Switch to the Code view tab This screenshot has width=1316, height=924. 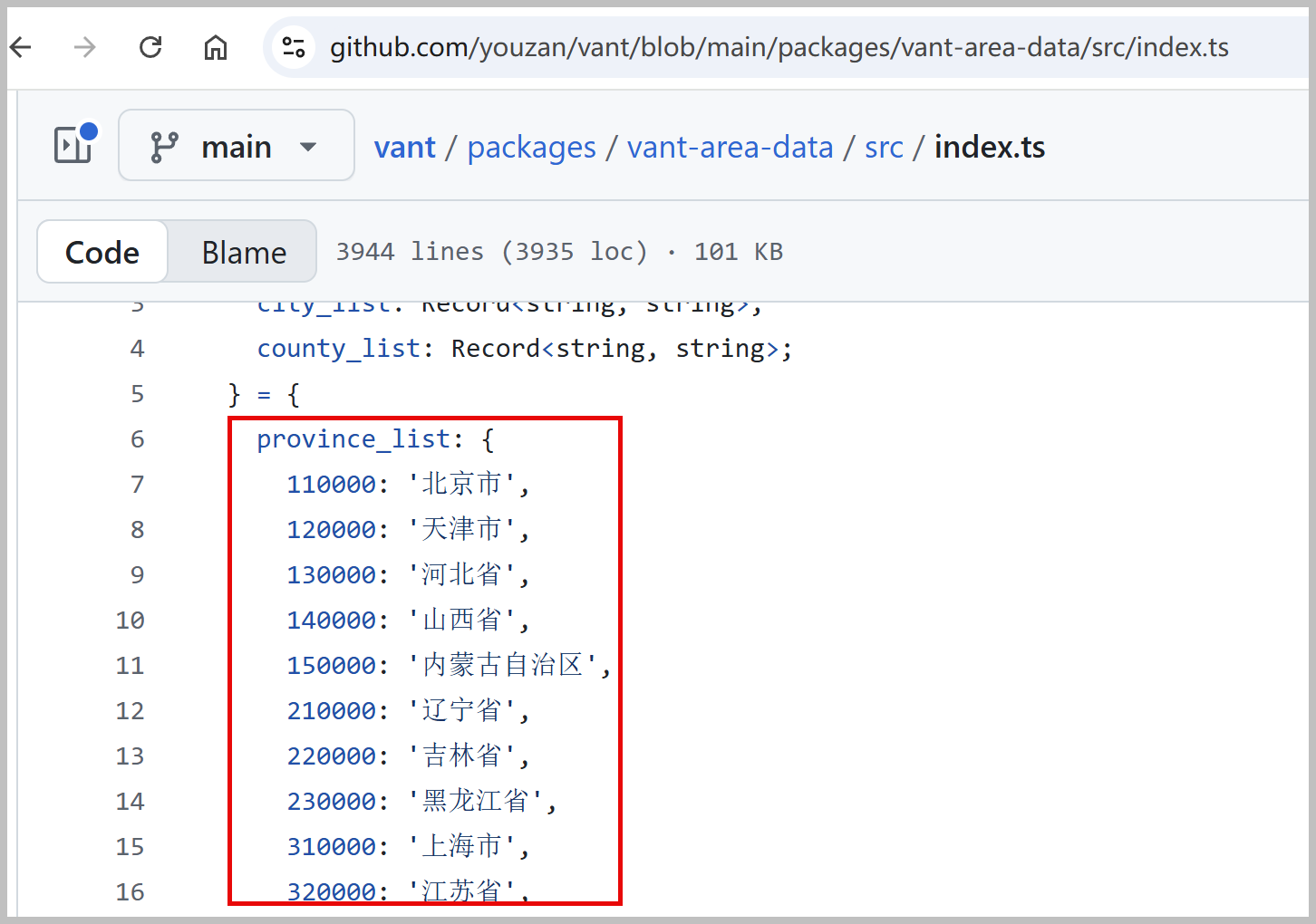click(102, 253)
